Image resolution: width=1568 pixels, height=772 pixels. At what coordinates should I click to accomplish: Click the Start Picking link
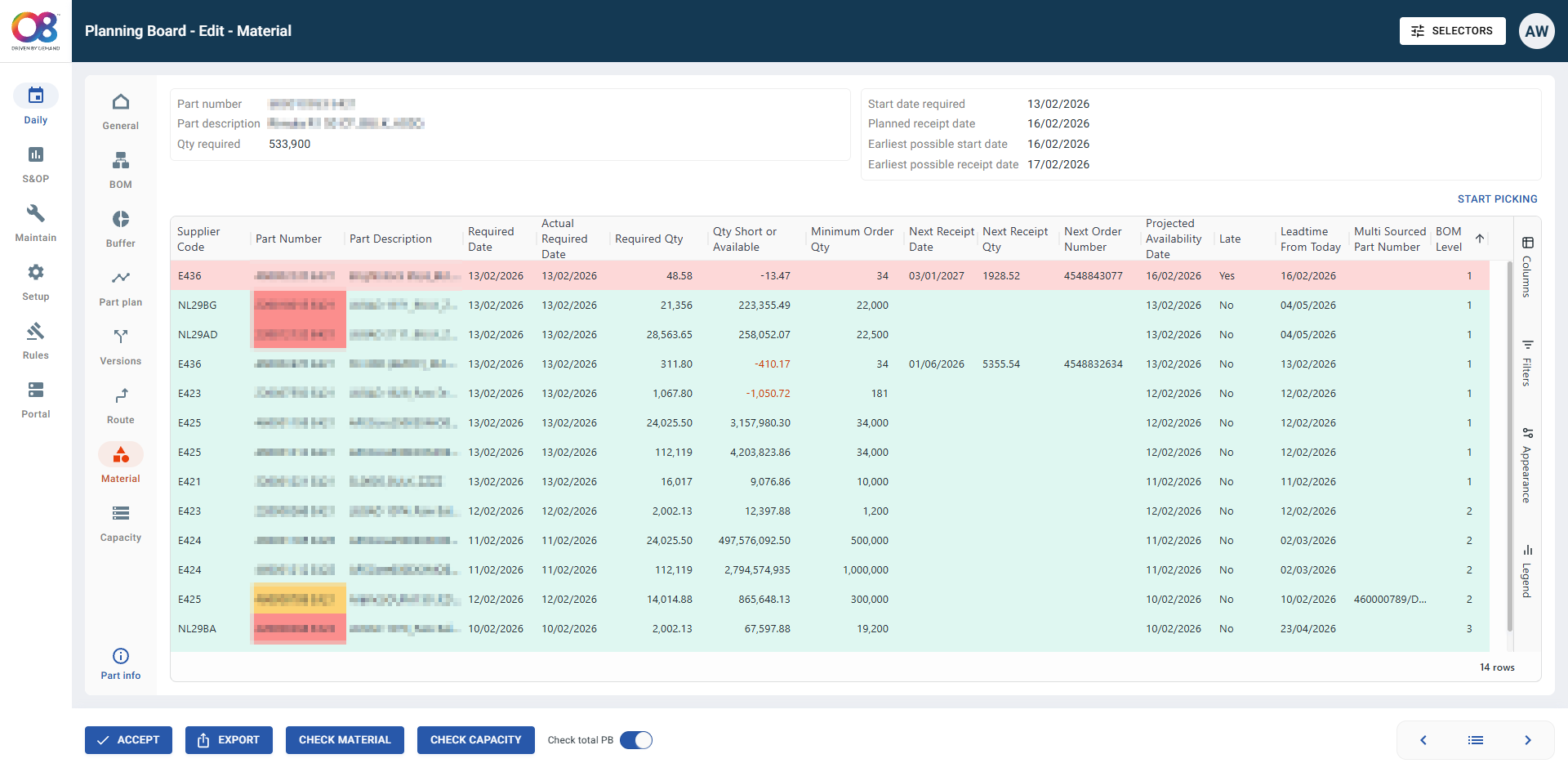tap(1497, 199)
